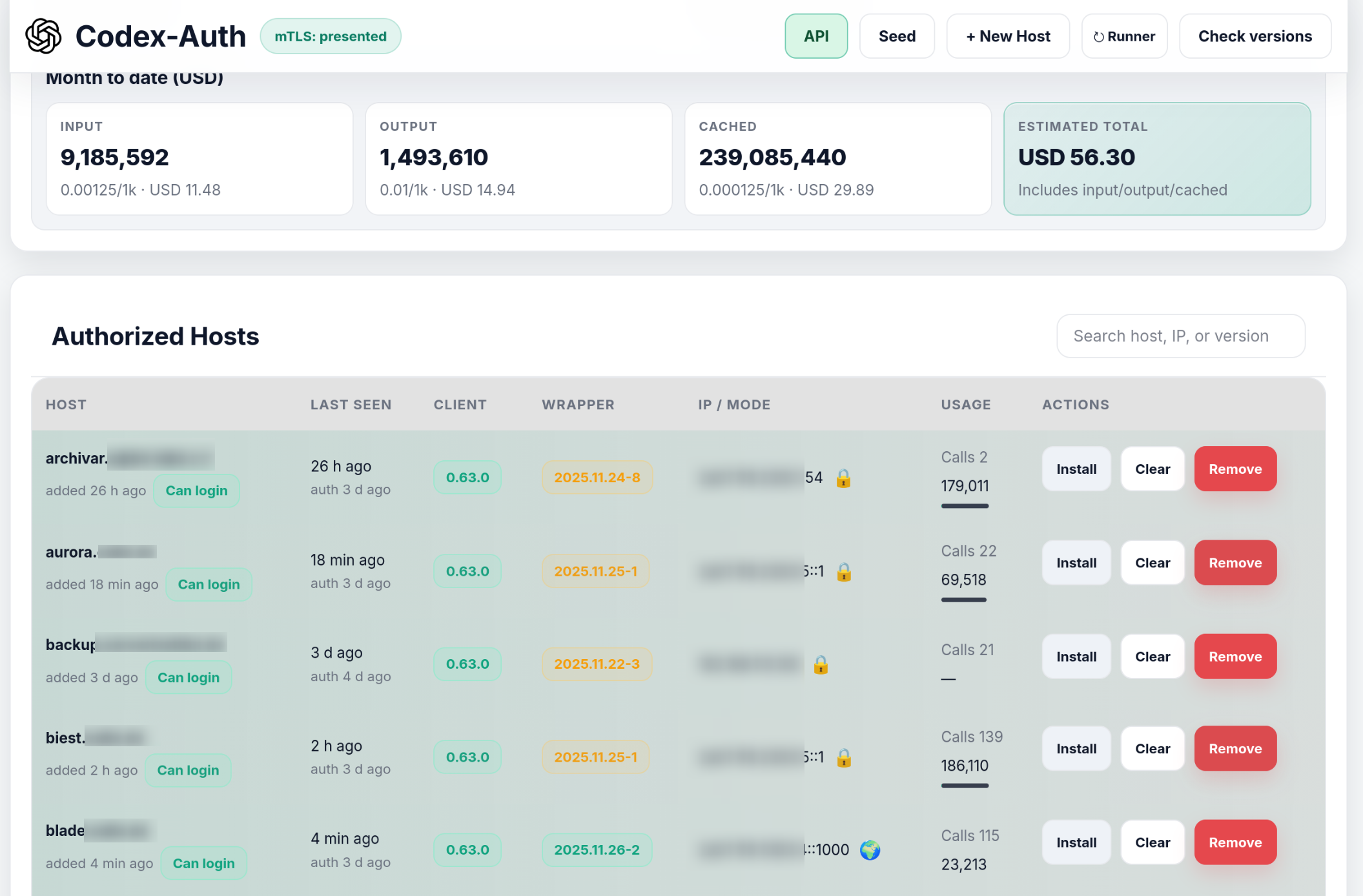Clear usage for the backup host
Image resolution: width=1363 pixels, height=896 pixels.
(1152, 656)
